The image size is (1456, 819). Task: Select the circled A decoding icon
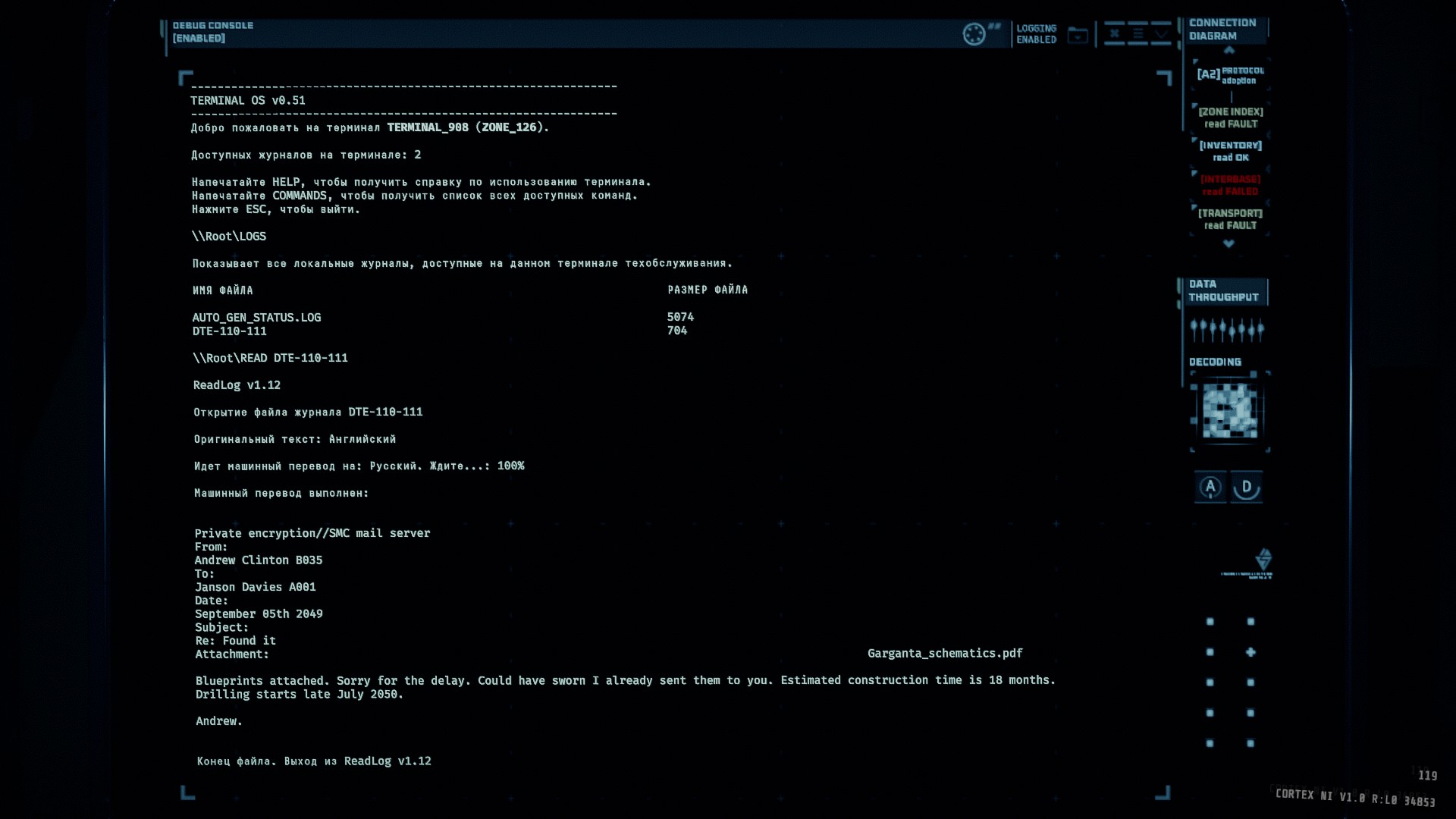[1210, 487]
